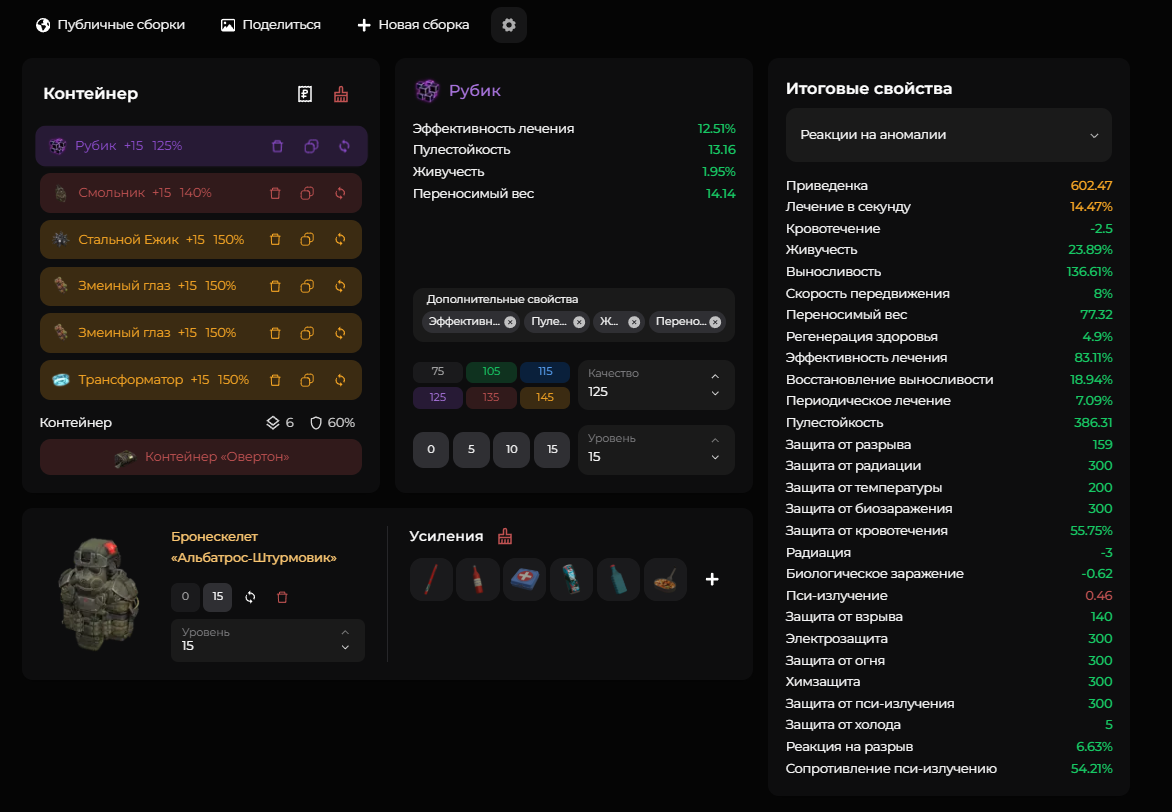Click the Качество input field

[x=656, y=385]
